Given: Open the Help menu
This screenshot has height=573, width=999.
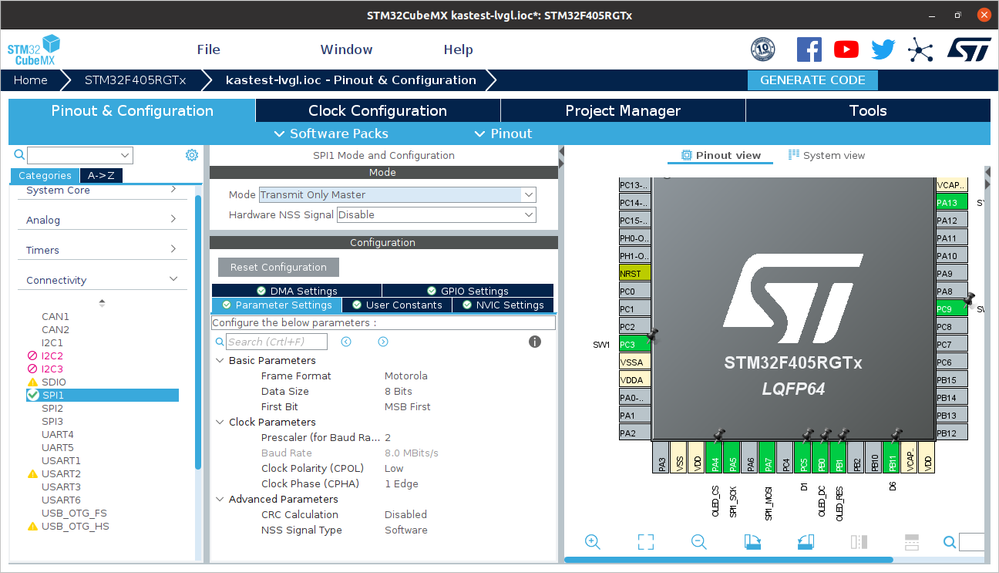Looking at the screenshot, I should click(x=458, y=49).
